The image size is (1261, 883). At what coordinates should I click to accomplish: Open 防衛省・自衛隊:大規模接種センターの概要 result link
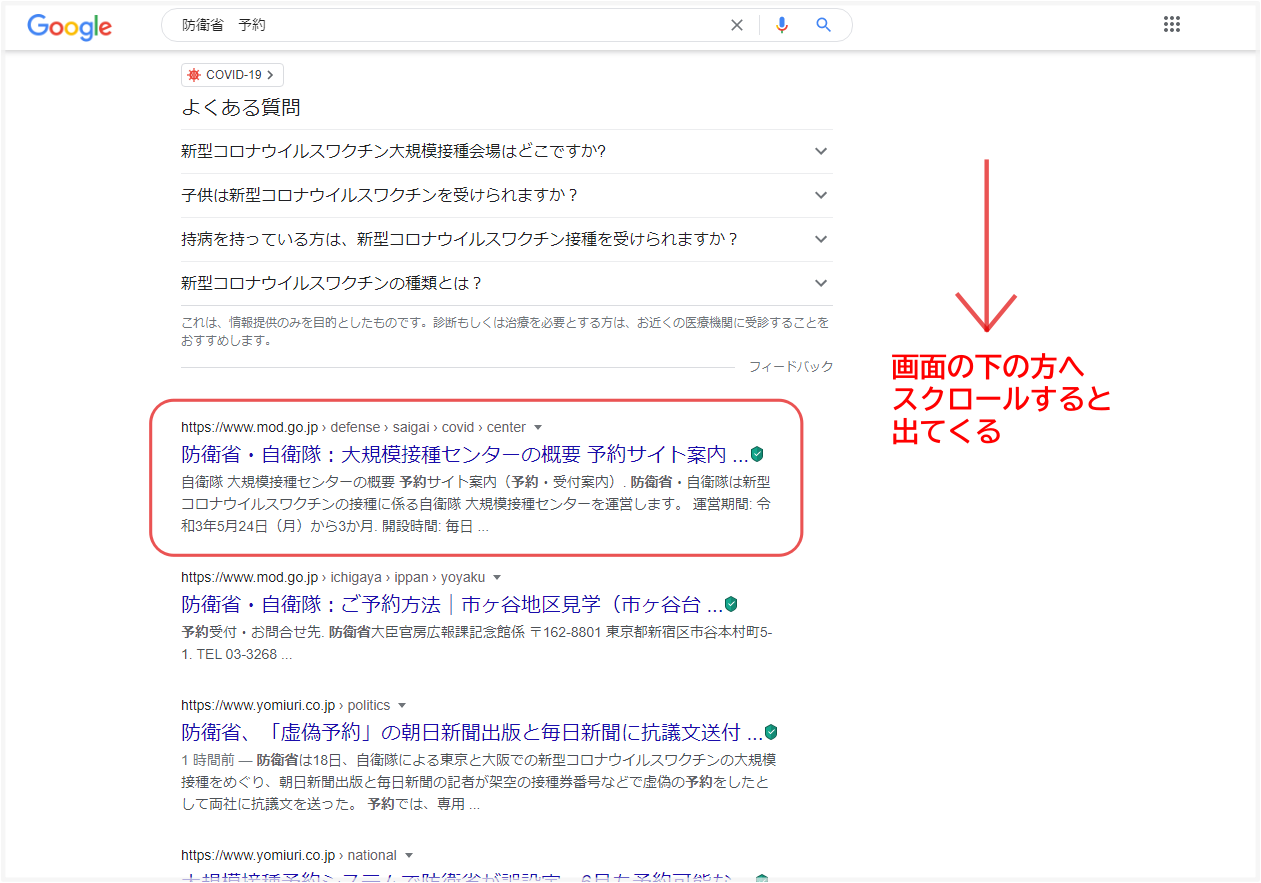tap(464, 454)
